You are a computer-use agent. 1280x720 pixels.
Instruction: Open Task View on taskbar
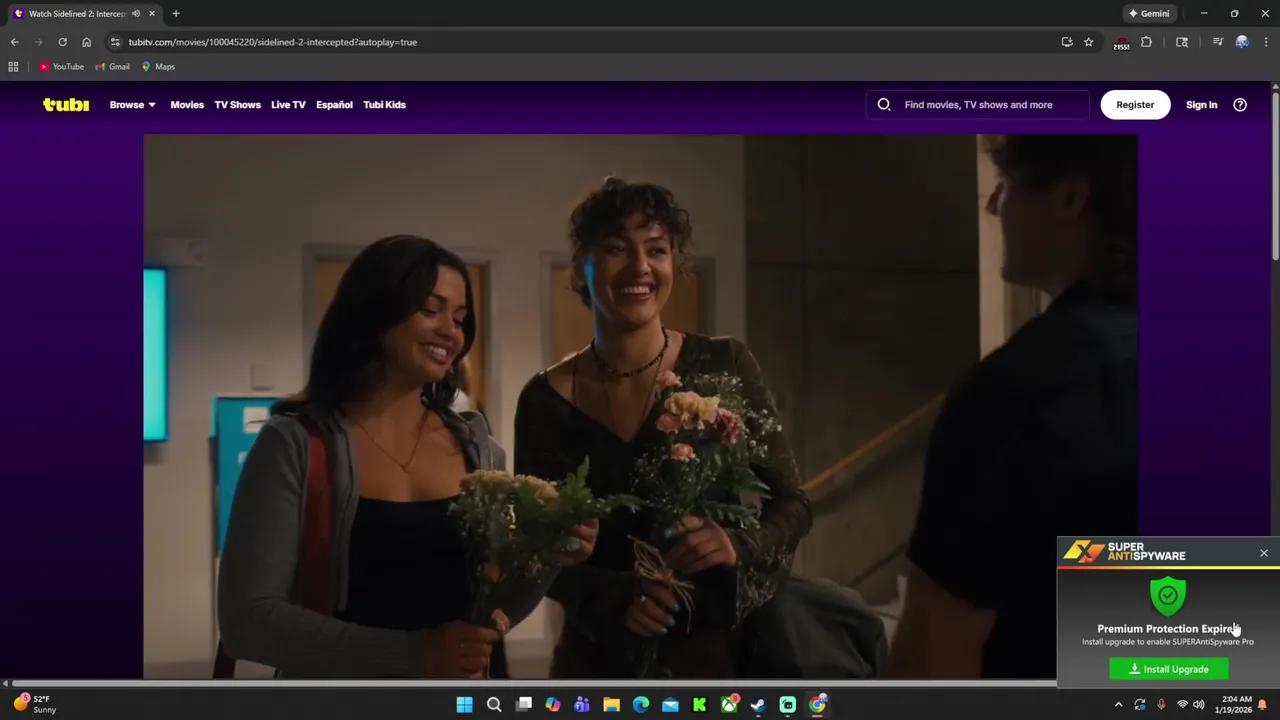point(524,705)
